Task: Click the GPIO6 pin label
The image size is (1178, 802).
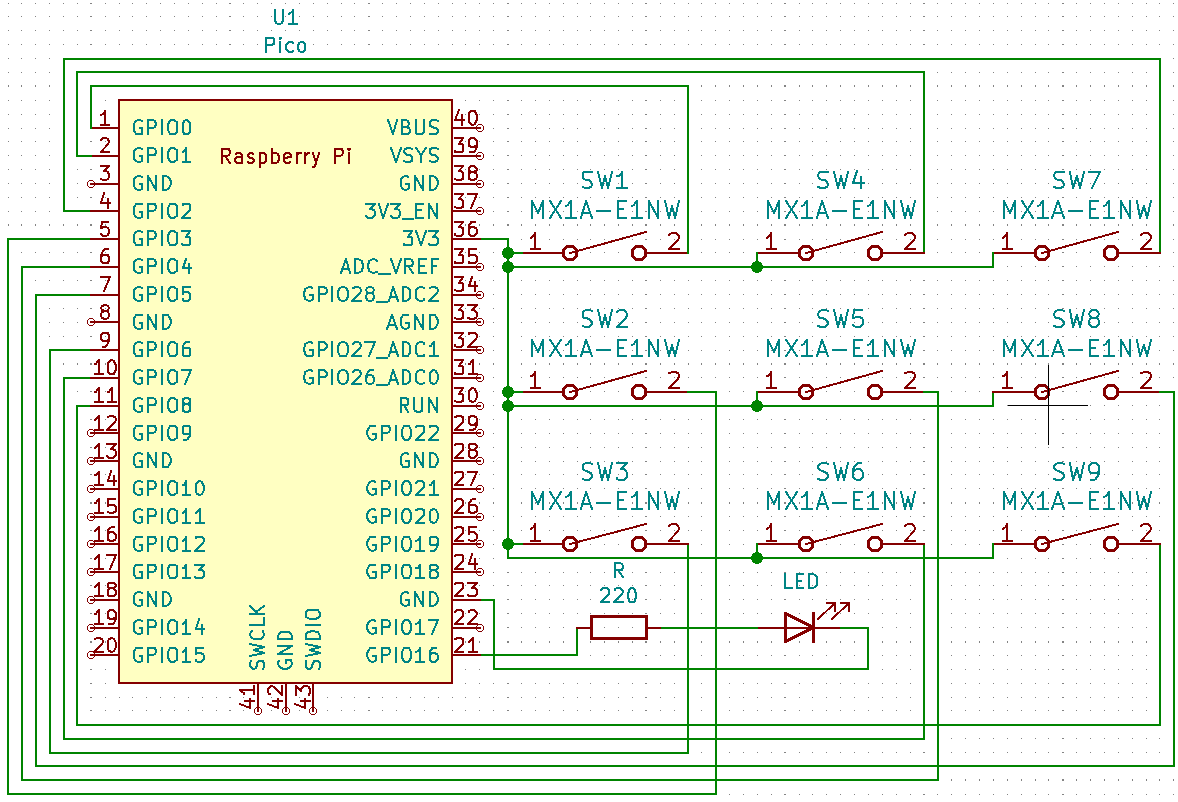Action: pos(162,350)
